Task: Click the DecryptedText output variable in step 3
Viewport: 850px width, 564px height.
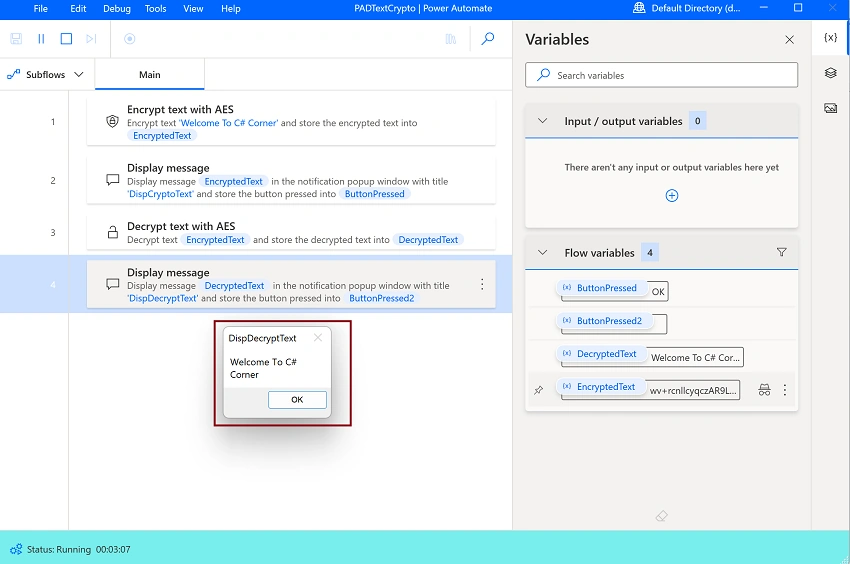Action: (428, 240)
